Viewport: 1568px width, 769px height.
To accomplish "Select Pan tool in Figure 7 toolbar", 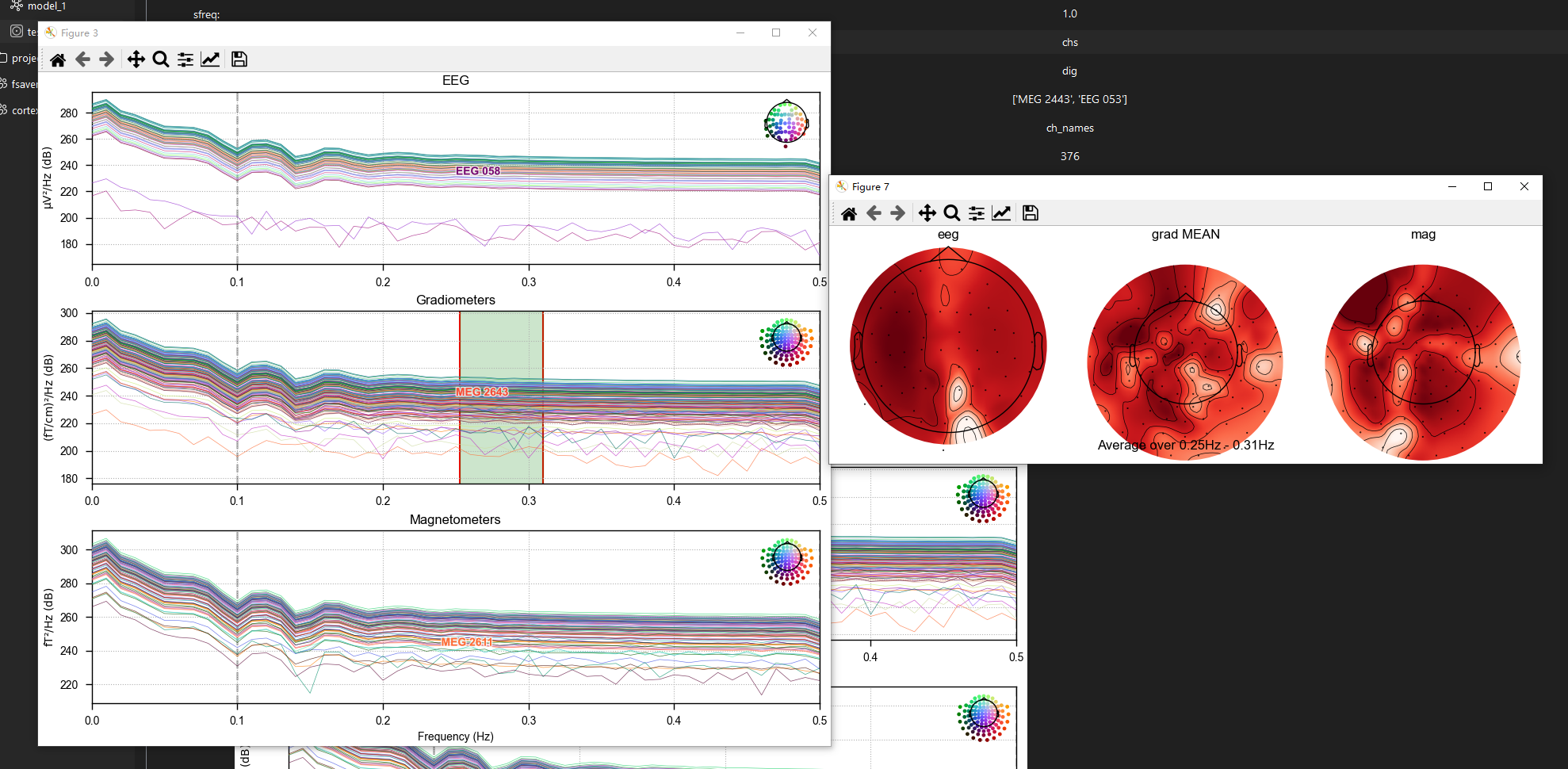I will coord(927,213).
